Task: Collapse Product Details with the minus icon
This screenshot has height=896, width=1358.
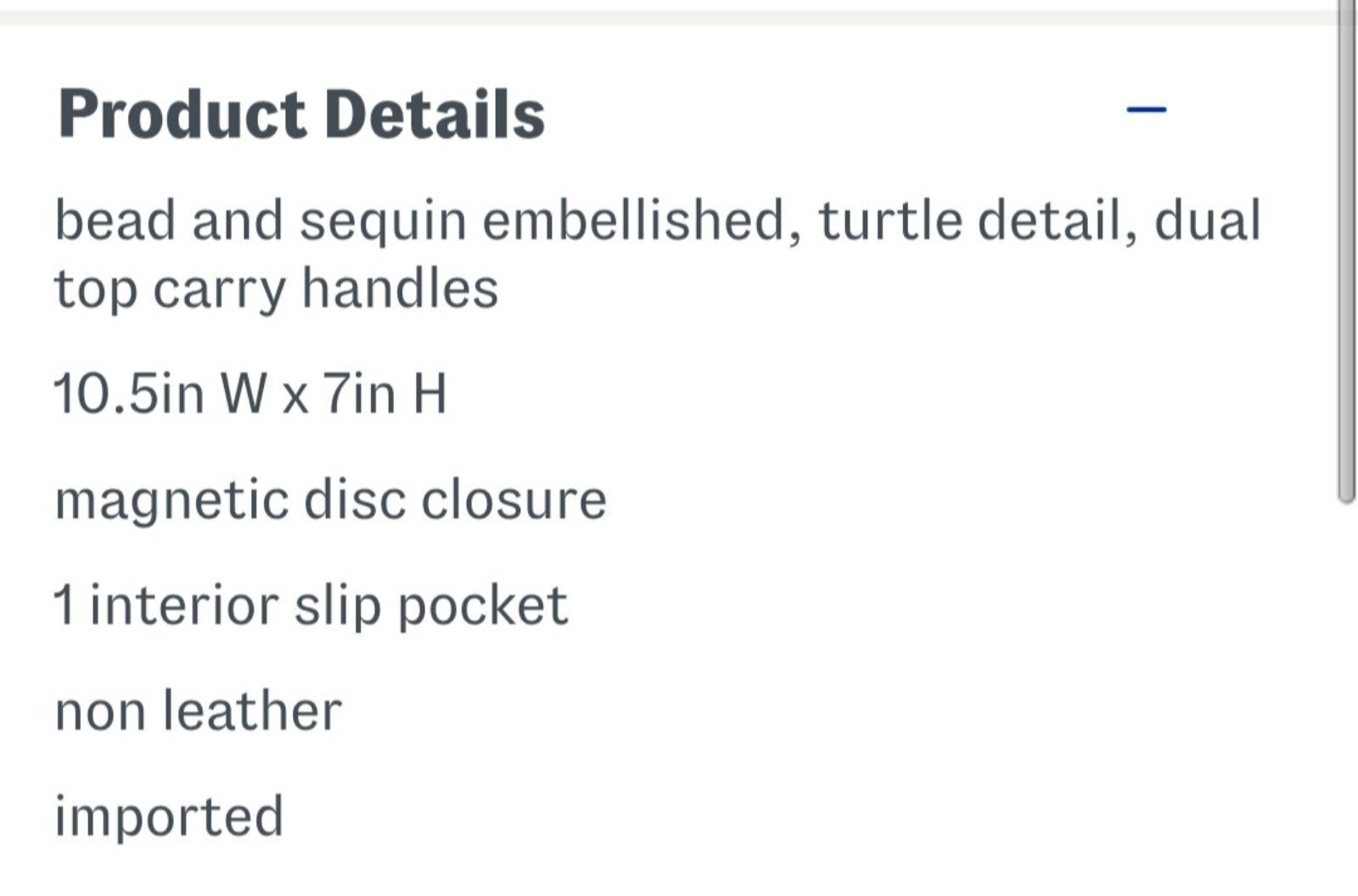Action: (x=1147, y=109)
